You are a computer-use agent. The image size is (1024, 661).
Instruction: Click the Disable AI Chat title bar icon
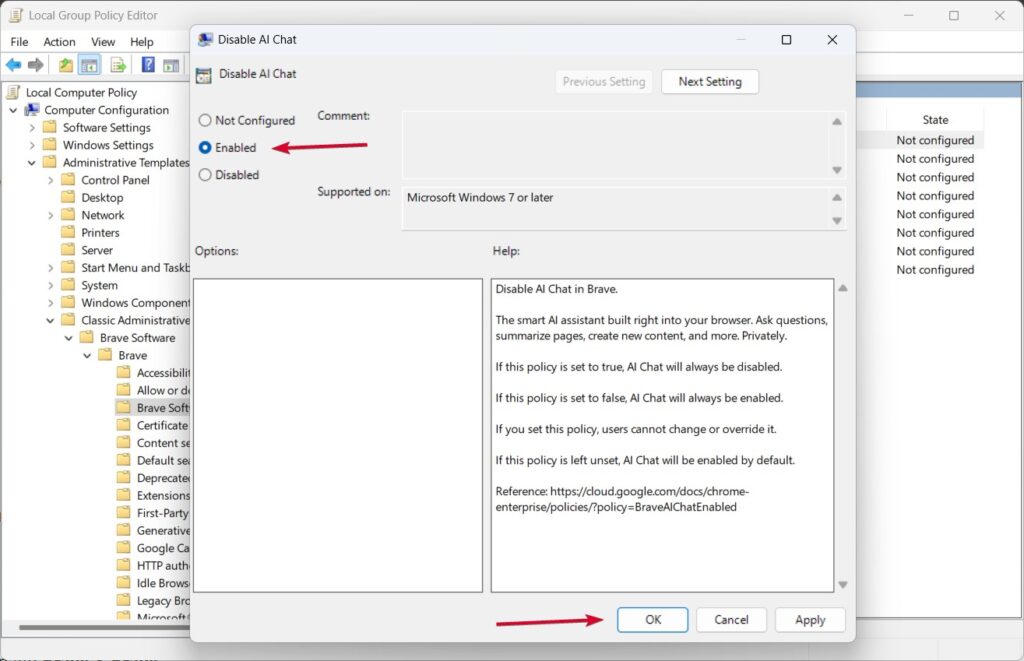[x=205, y=40]
